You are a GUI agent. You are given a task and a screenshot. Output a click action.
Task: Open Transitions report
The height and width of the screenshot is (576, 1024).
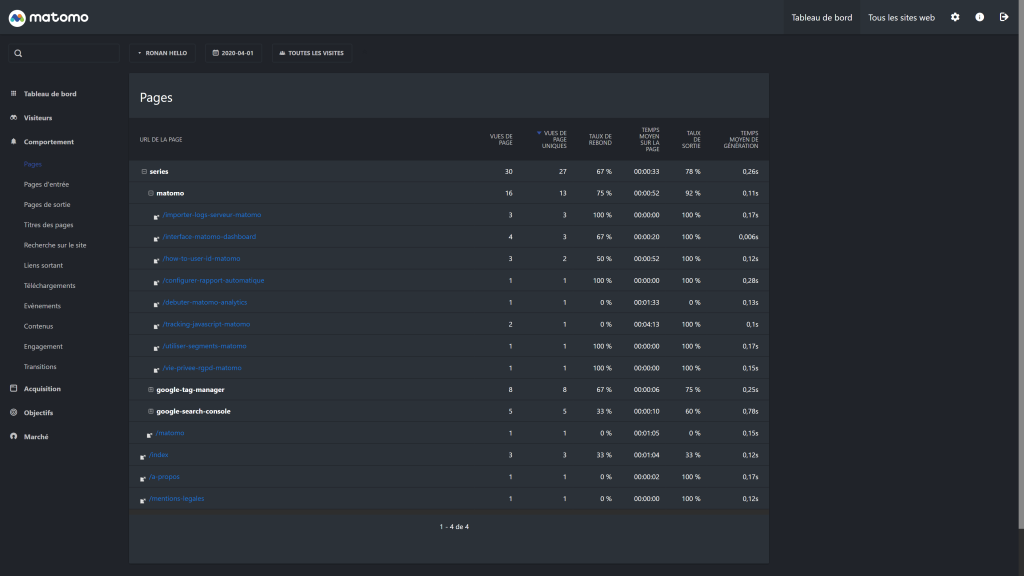pyautogui.click(x=40, y=367)
